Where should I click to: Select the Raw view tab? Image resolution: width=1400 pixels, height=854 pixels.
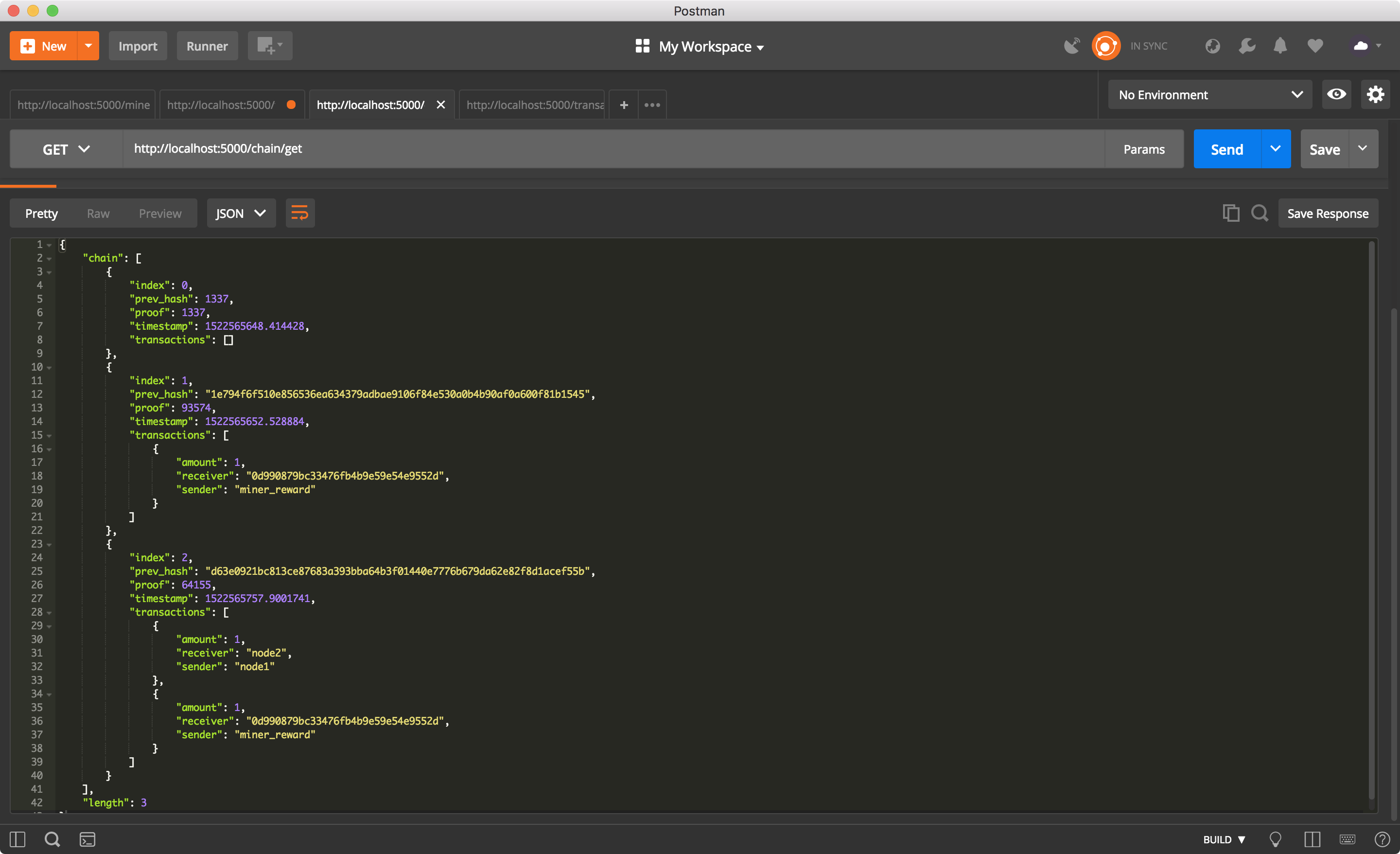coord(98,213)
